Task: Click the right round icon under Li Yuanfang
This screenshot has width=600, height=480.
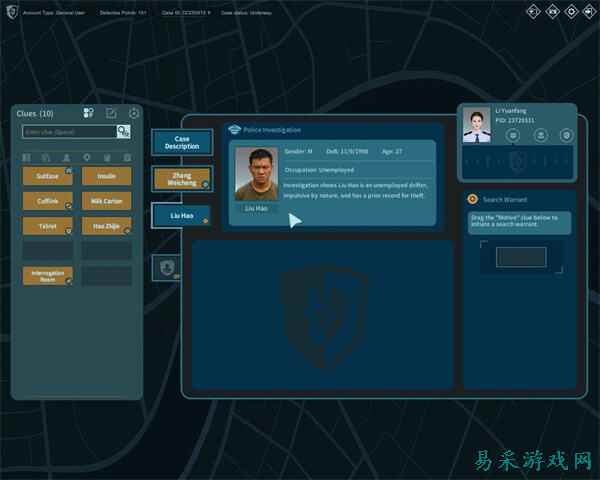Action: [567, 135]
